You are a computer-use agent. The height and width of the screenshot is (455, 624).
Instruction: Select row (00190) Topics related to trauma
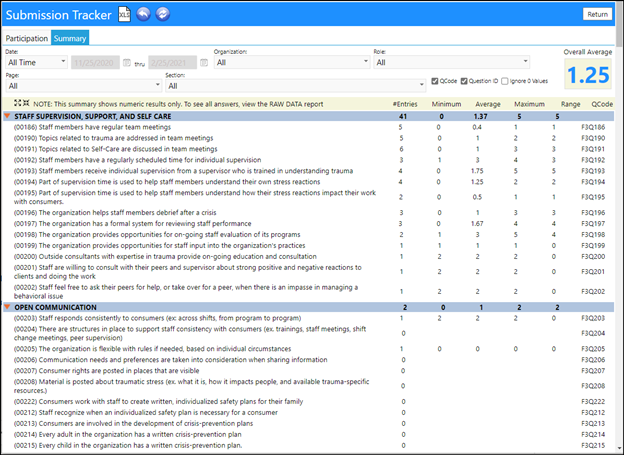click(308, 138)
